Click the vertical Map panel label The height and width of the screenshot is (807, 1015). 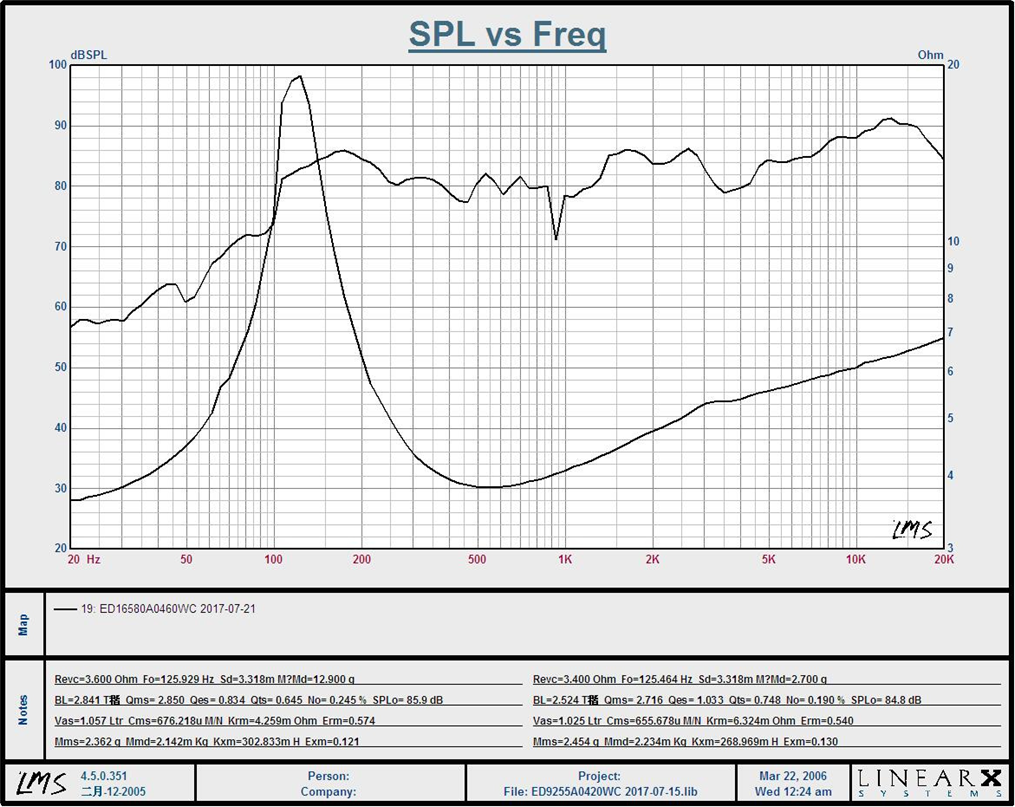coord(24,624)
